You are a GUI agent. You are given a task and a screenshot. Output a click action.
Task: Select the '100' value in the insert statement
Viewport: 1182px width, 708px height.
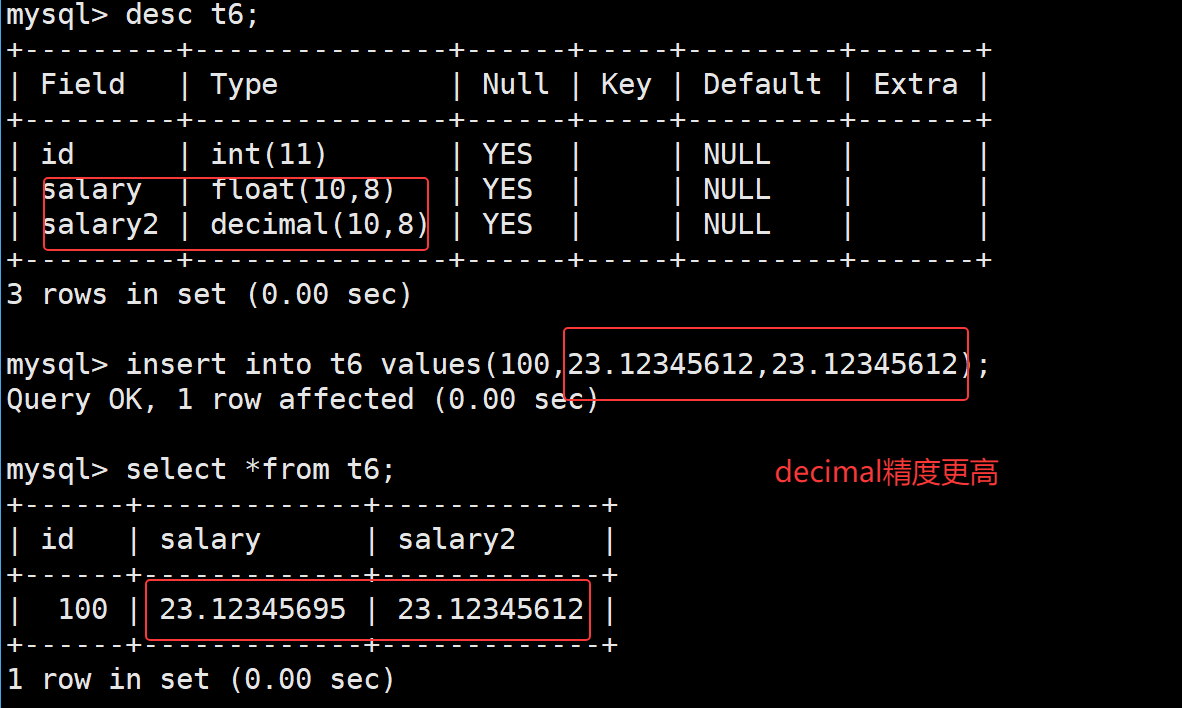click(x=525, y=365)
